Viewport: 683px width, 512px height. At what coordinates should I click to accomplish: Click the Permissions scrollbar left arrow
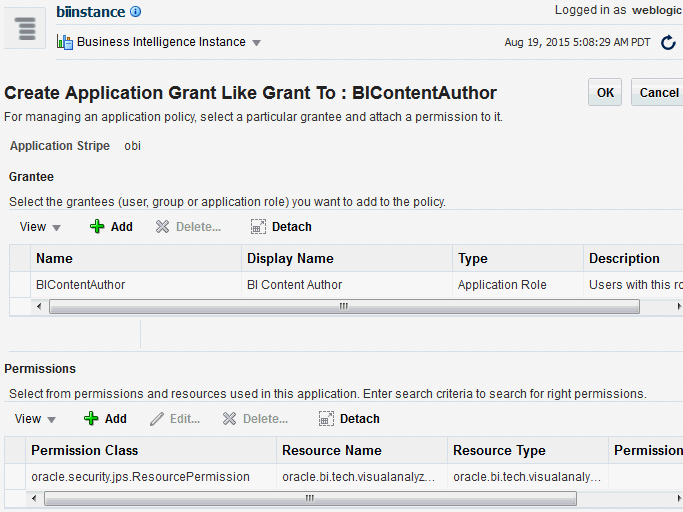(x=34, y=498)
